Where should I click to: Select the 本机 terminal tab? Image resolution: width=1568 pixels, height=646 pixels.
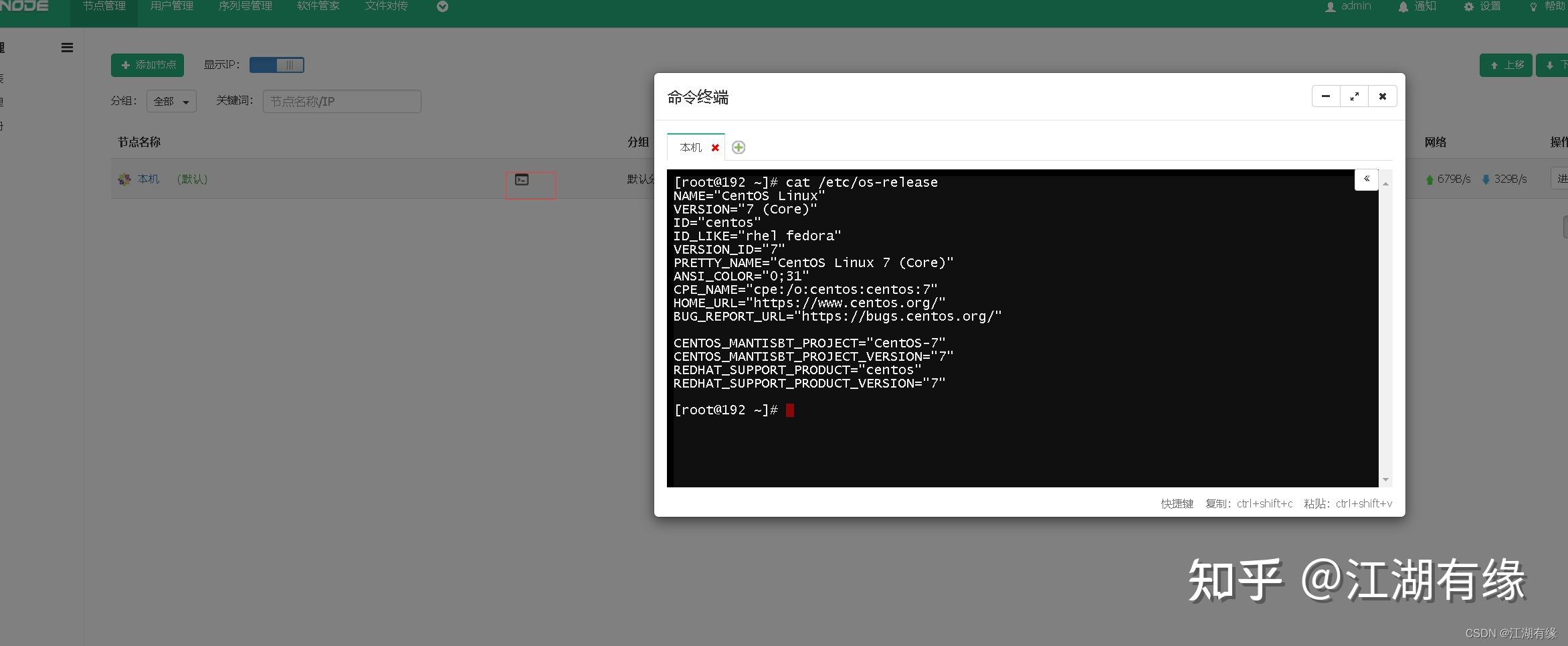690,147
